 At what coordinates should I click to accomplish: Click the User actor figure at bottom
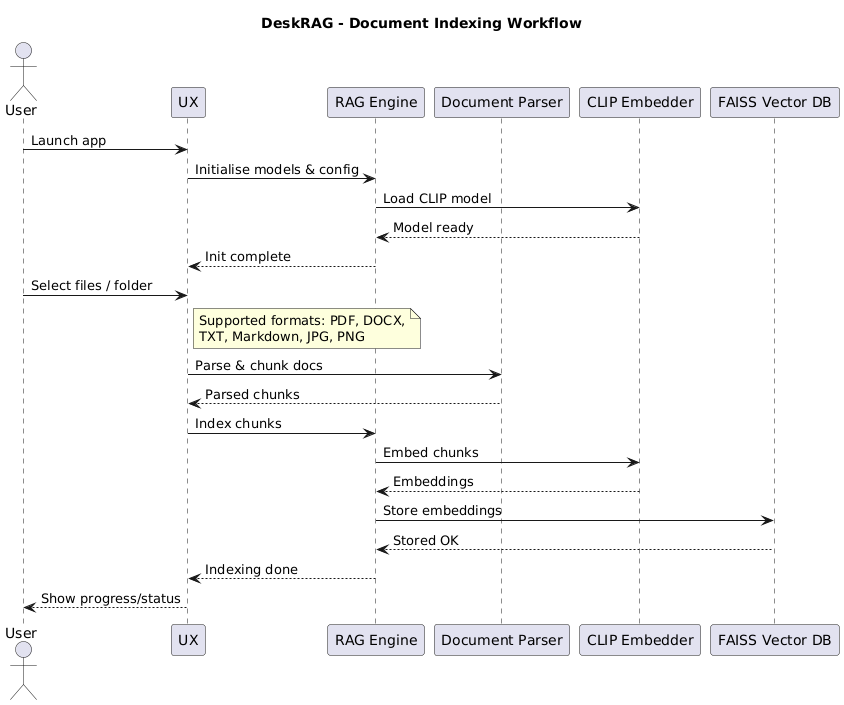(23, 671)
